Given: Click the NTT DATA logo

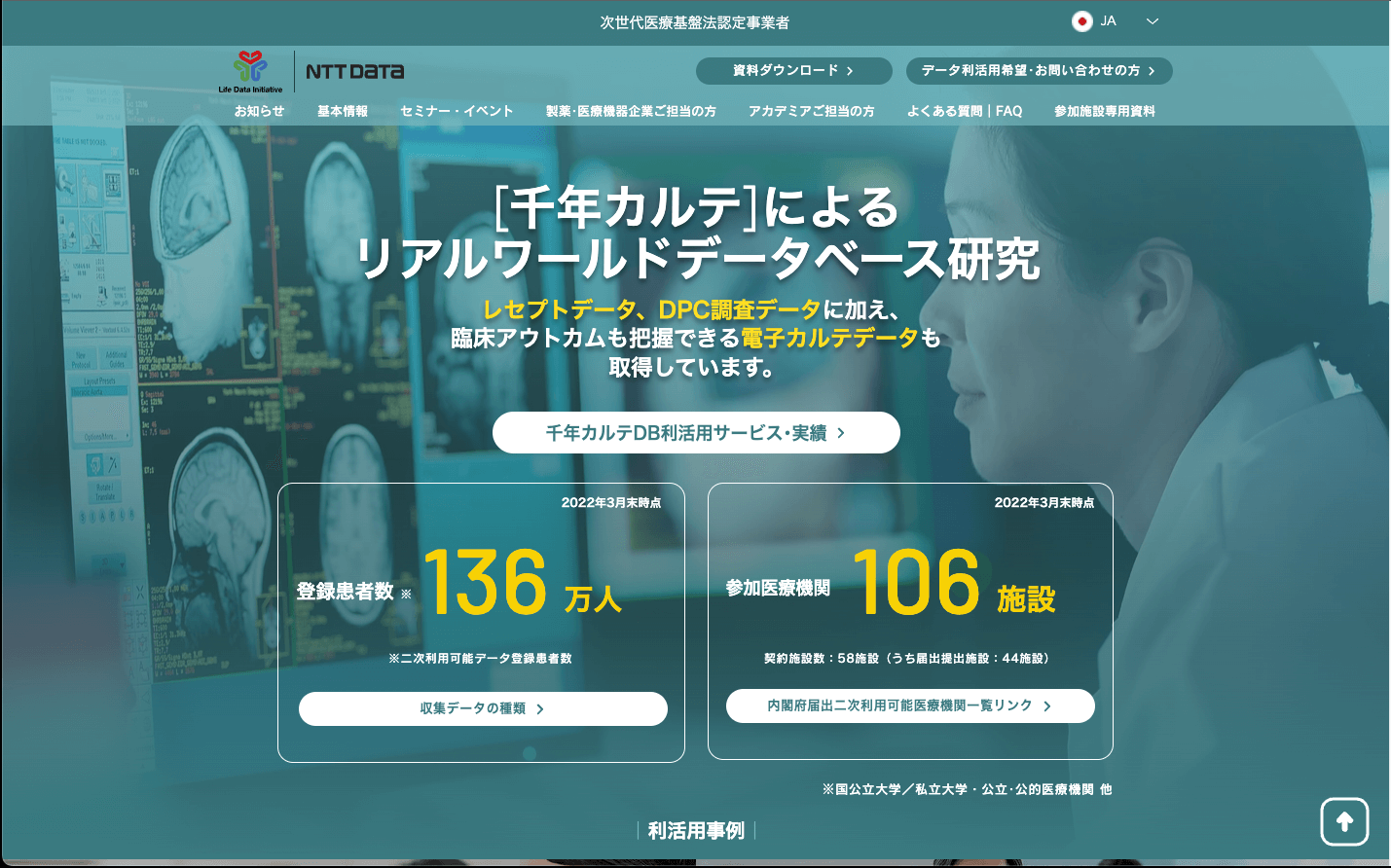Looking at the screenshot, I should coord(354,71).
